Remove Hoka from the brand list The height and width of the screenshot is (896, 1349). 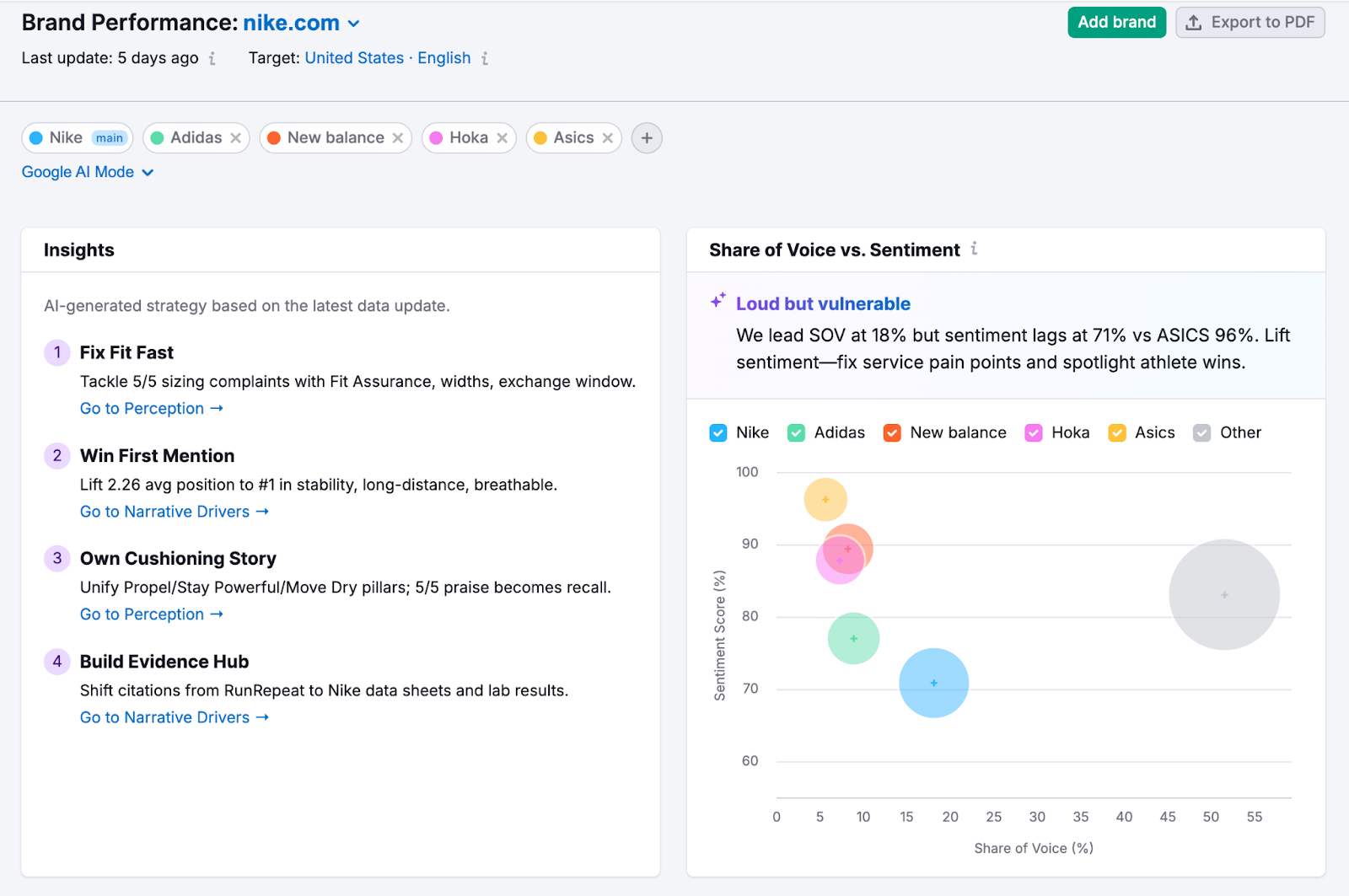(x=503, y=137)
